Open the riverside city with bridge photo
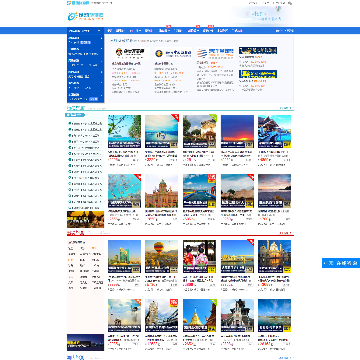Viewport: 360px width, 360px height. coord(237,256)
